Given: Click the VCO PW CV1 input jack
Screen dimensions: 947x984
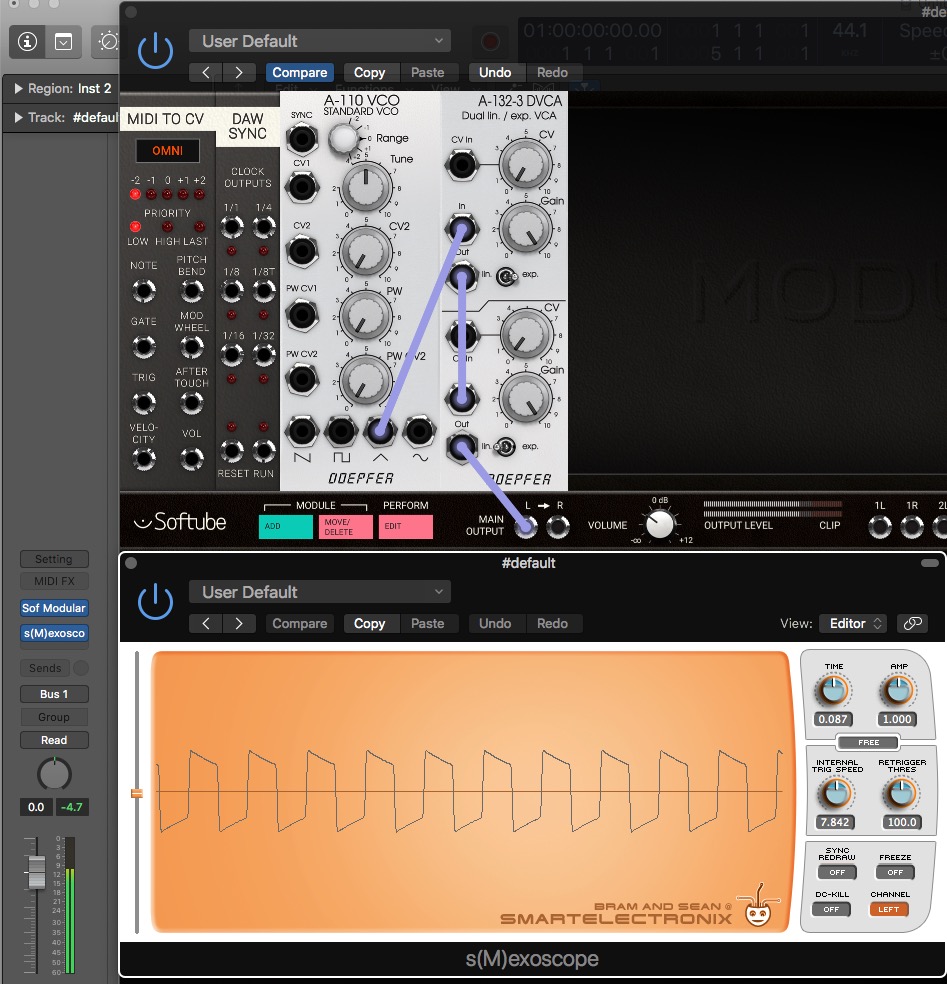Looking at the screenshot, I should [x=302, y=314].
